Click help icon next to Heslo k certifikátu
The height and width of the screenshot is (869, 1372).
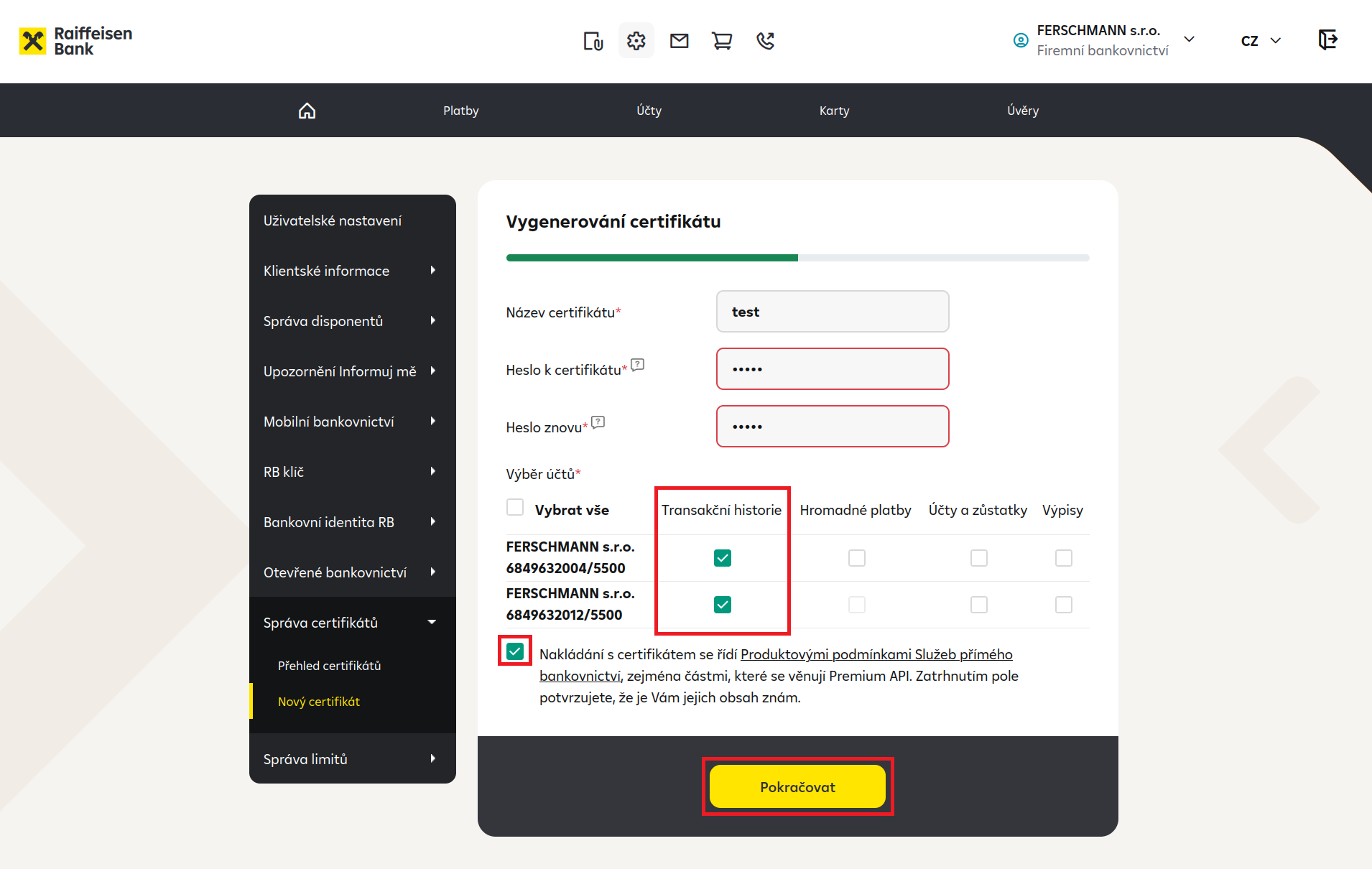coord(637,365)
